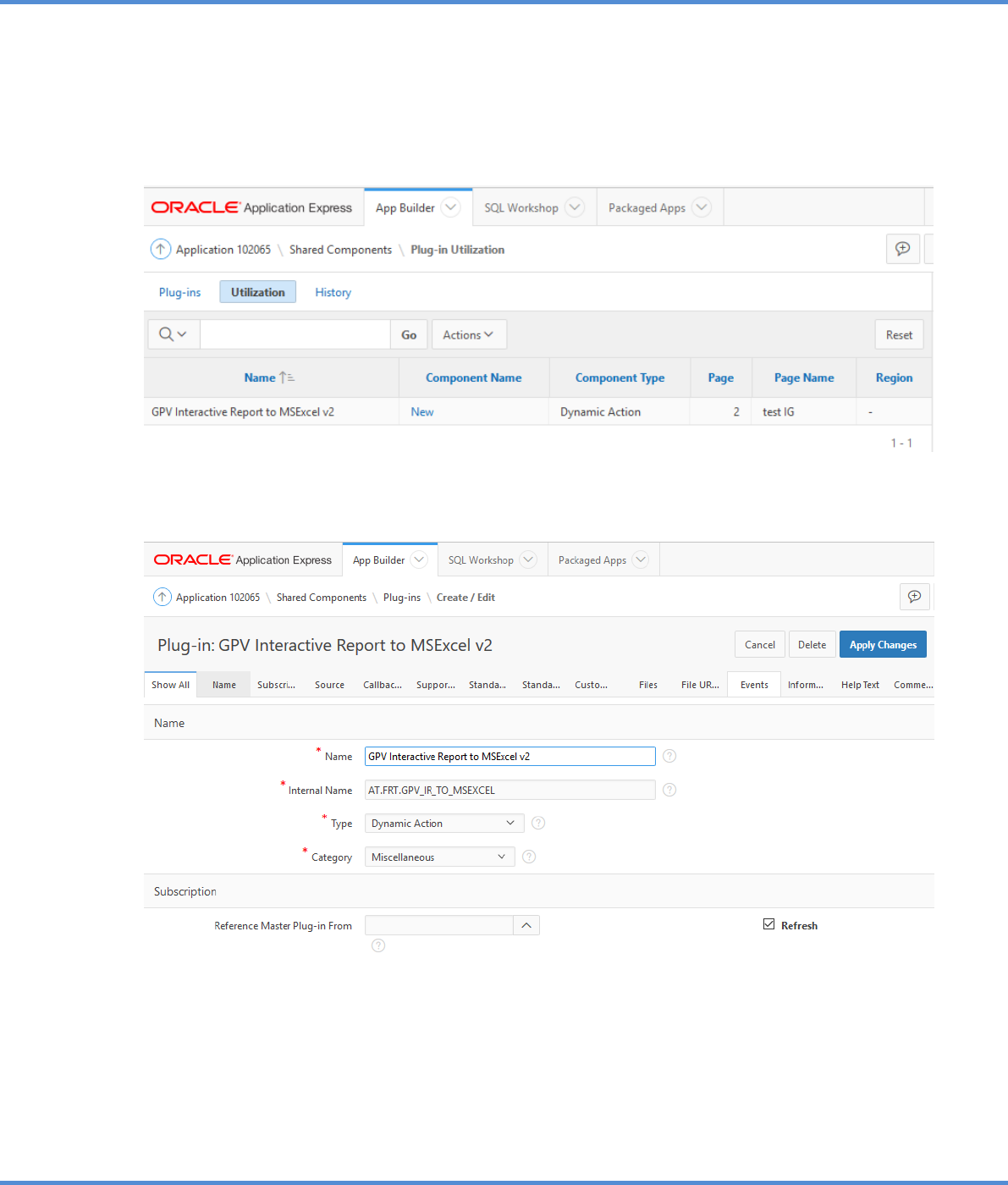Open SQL Workshop dropdown arrow in lower navigation
The height and width of the screenshot is (1185, 1008).
[x=528, y=559]
